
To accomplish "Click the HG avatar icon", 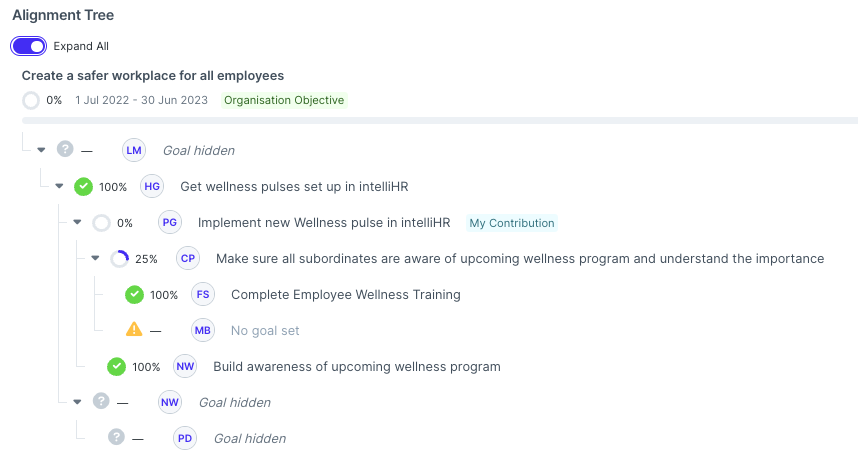I will pyautogui.click(x=152, y=186).
